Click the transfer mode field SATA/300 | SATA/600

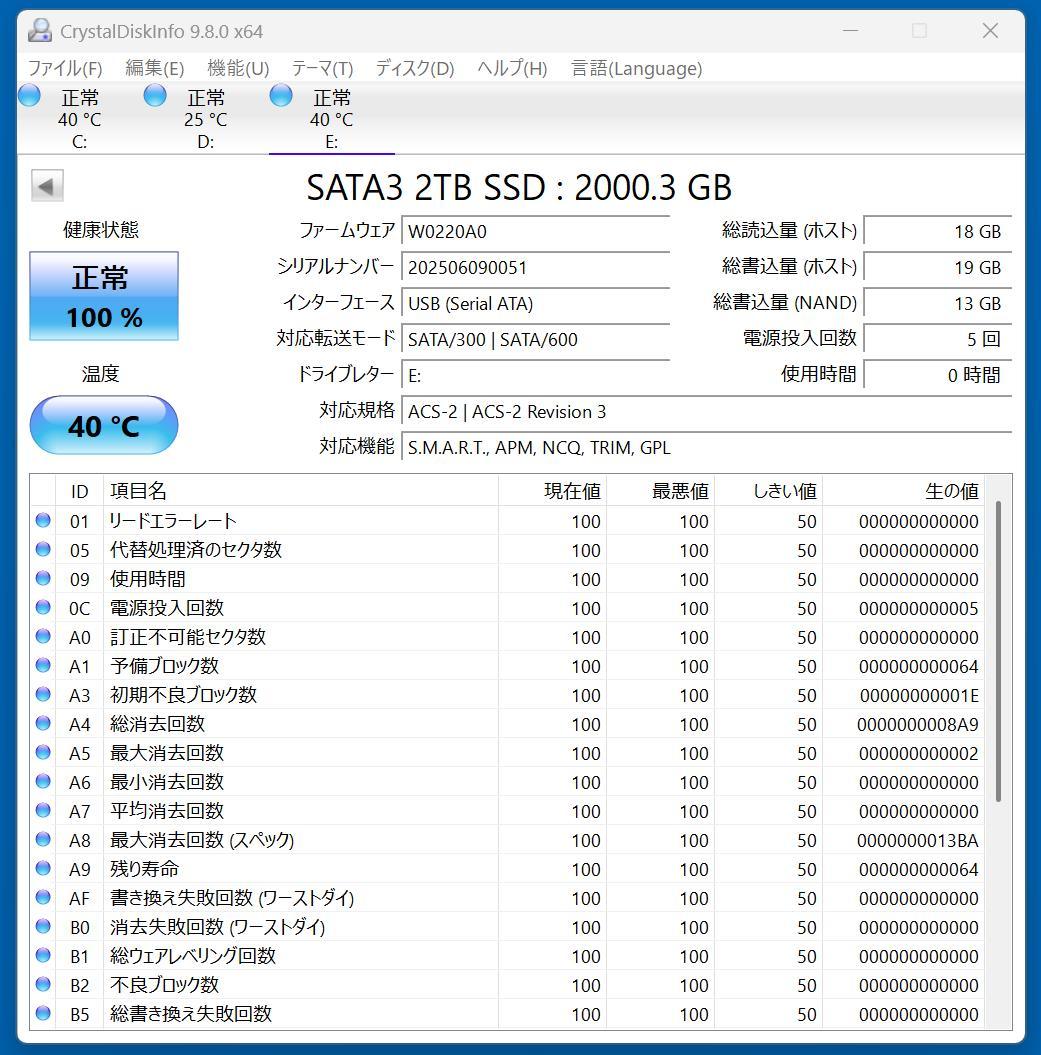tap(535, 339)
